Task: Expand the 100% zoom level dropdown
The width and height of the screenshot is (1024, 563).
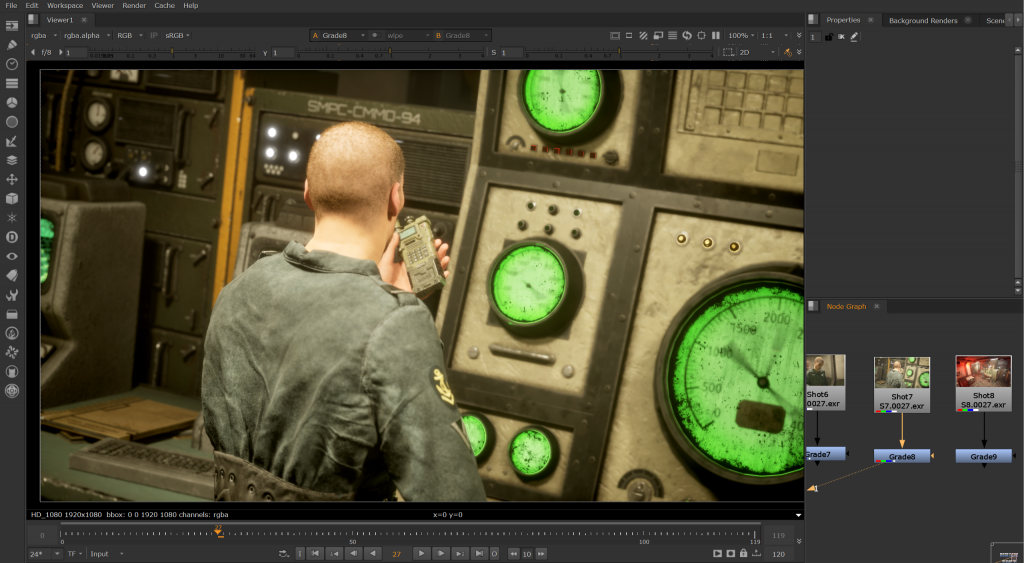Action: [x=741, y=35]
